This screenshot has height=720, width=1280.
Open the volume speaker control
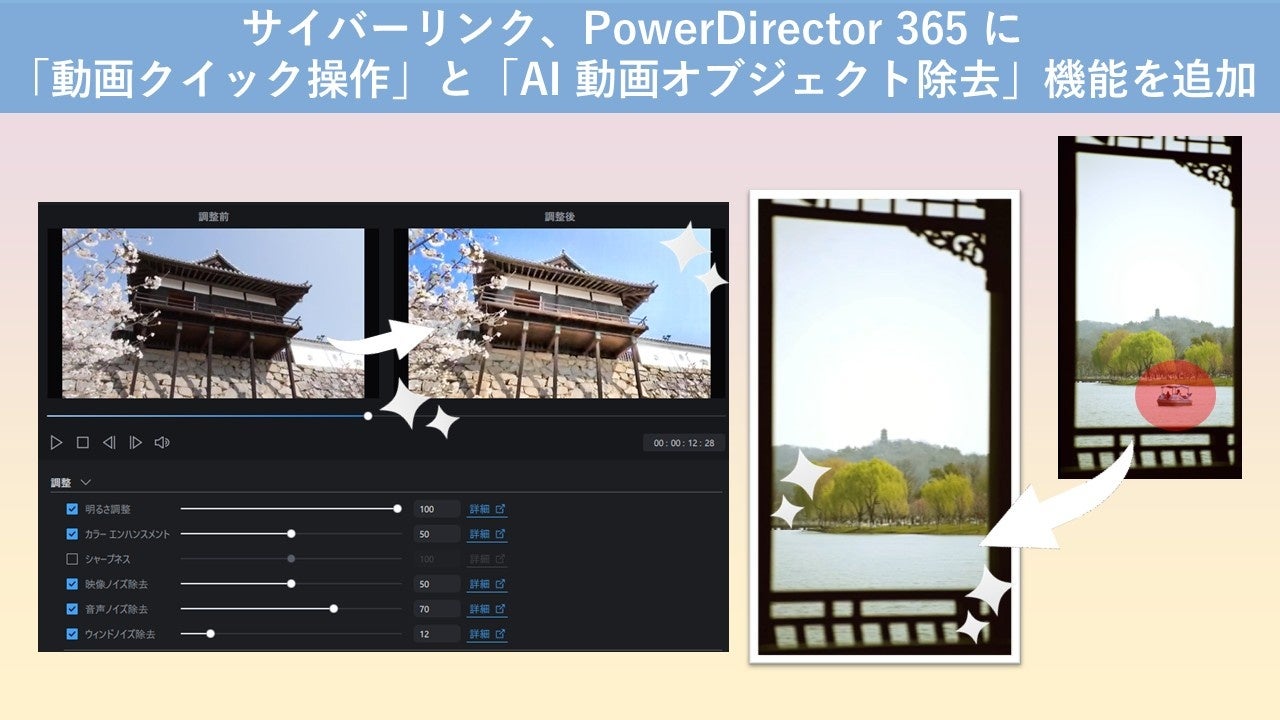[162, 442]
